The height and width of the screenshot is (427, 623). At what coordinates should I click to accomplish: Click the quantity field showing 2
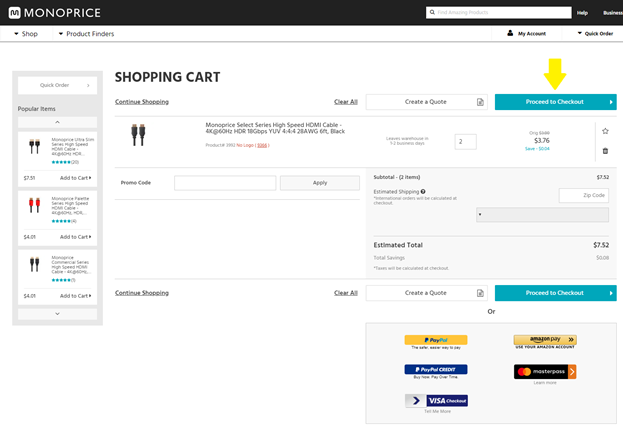click(x=465, y=142)
